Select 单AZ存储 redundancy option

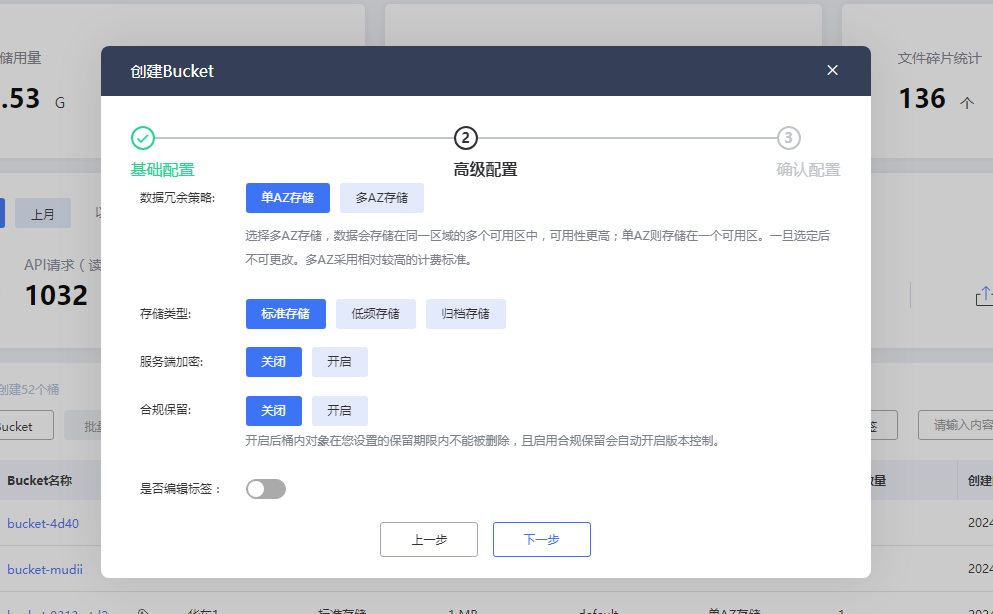click(x=288, y=197)
